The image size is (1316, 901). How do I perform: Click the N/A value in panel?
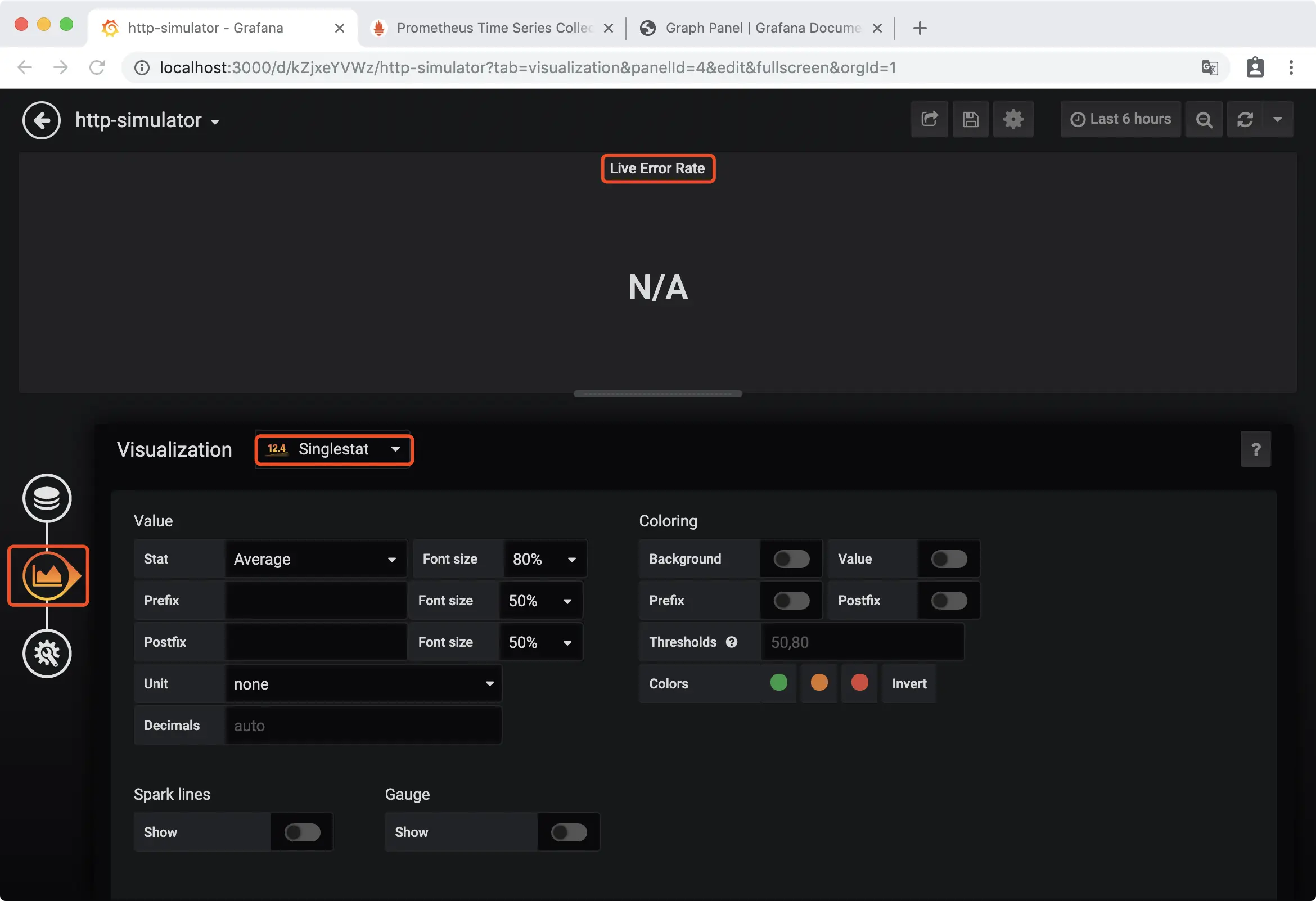click(657, 288)
